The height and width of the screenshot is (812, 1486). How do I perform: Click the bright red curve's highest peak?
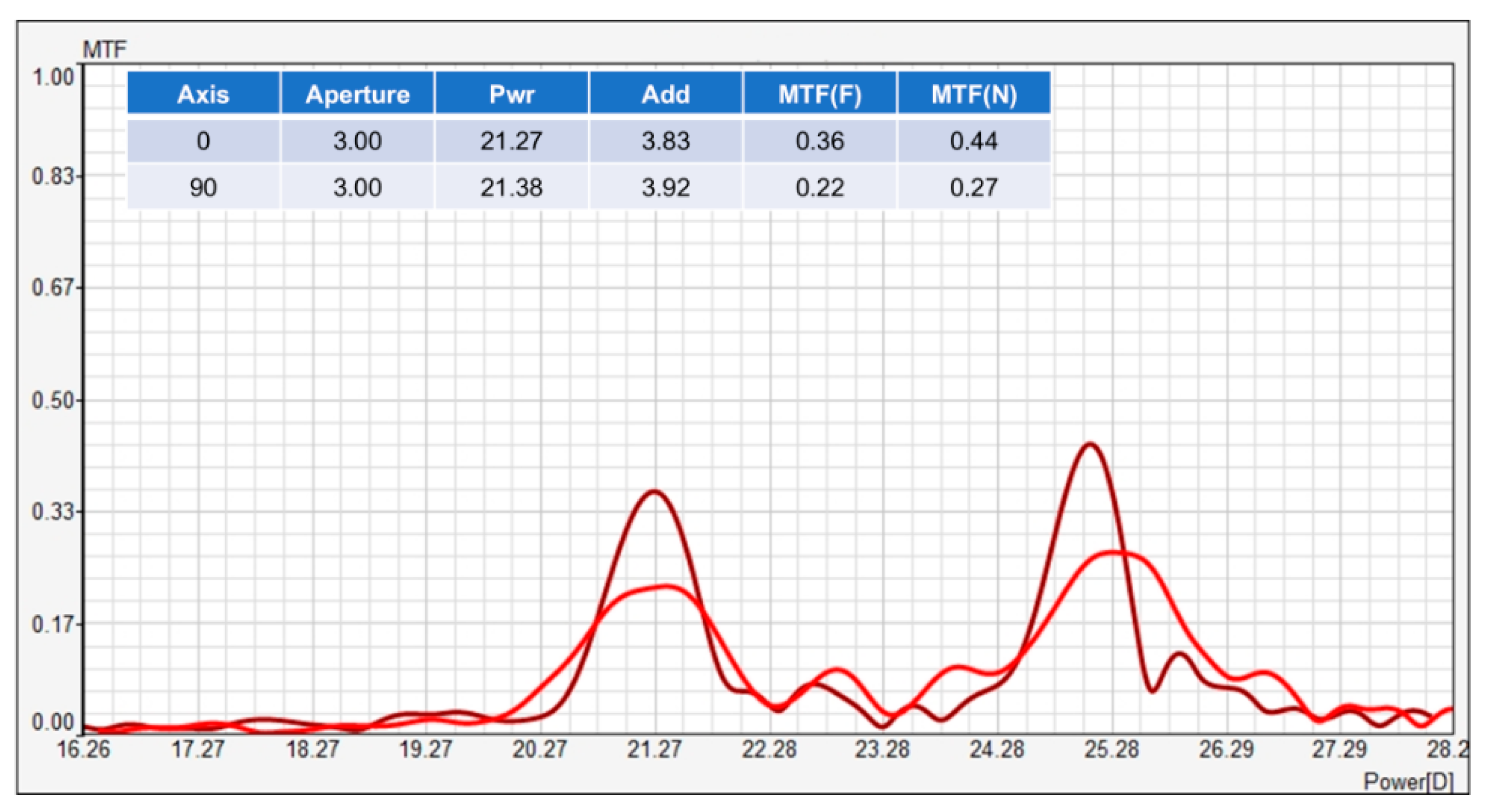tap(1113, 553)
